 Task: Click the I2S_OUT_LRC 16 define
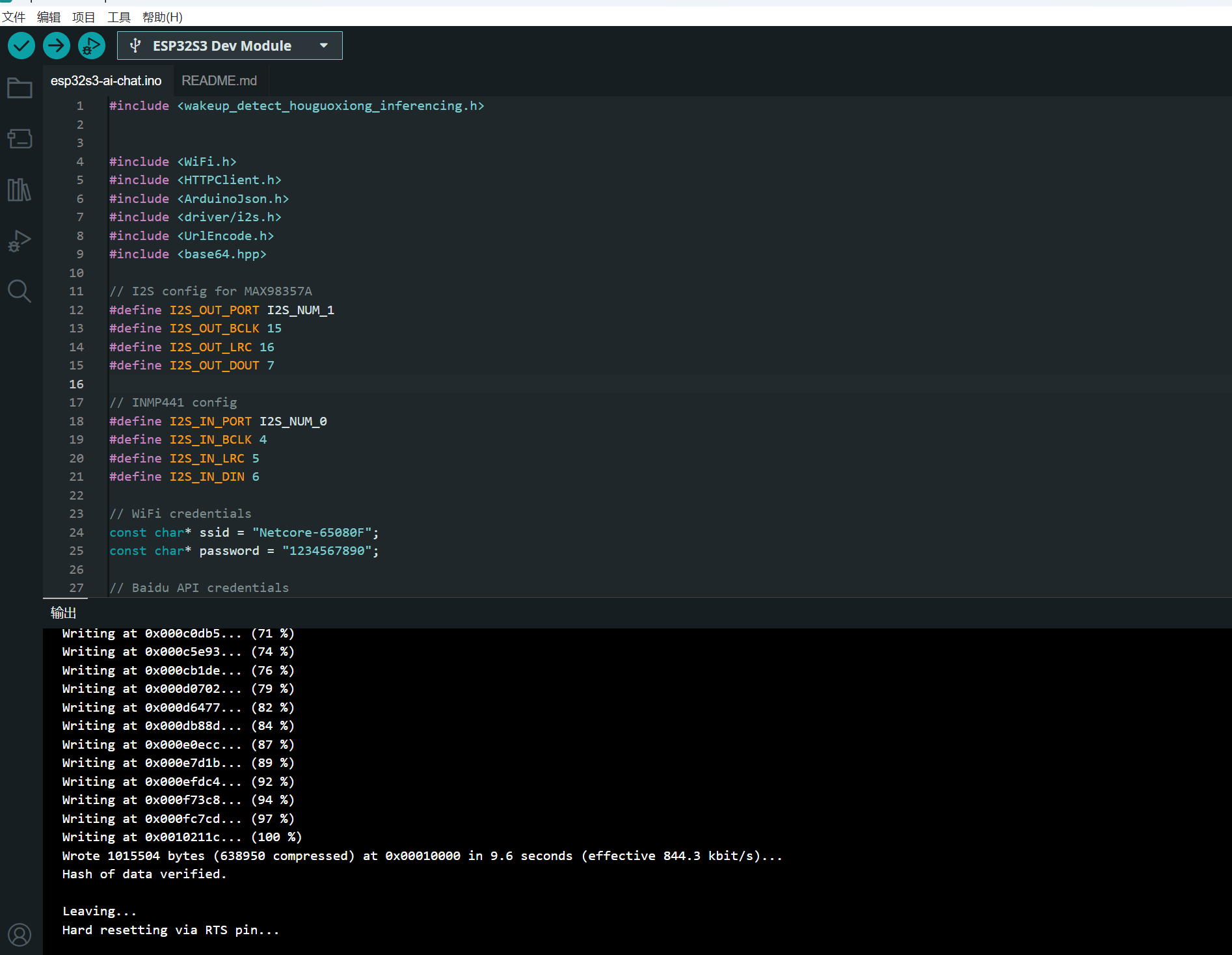click(192, 347)
